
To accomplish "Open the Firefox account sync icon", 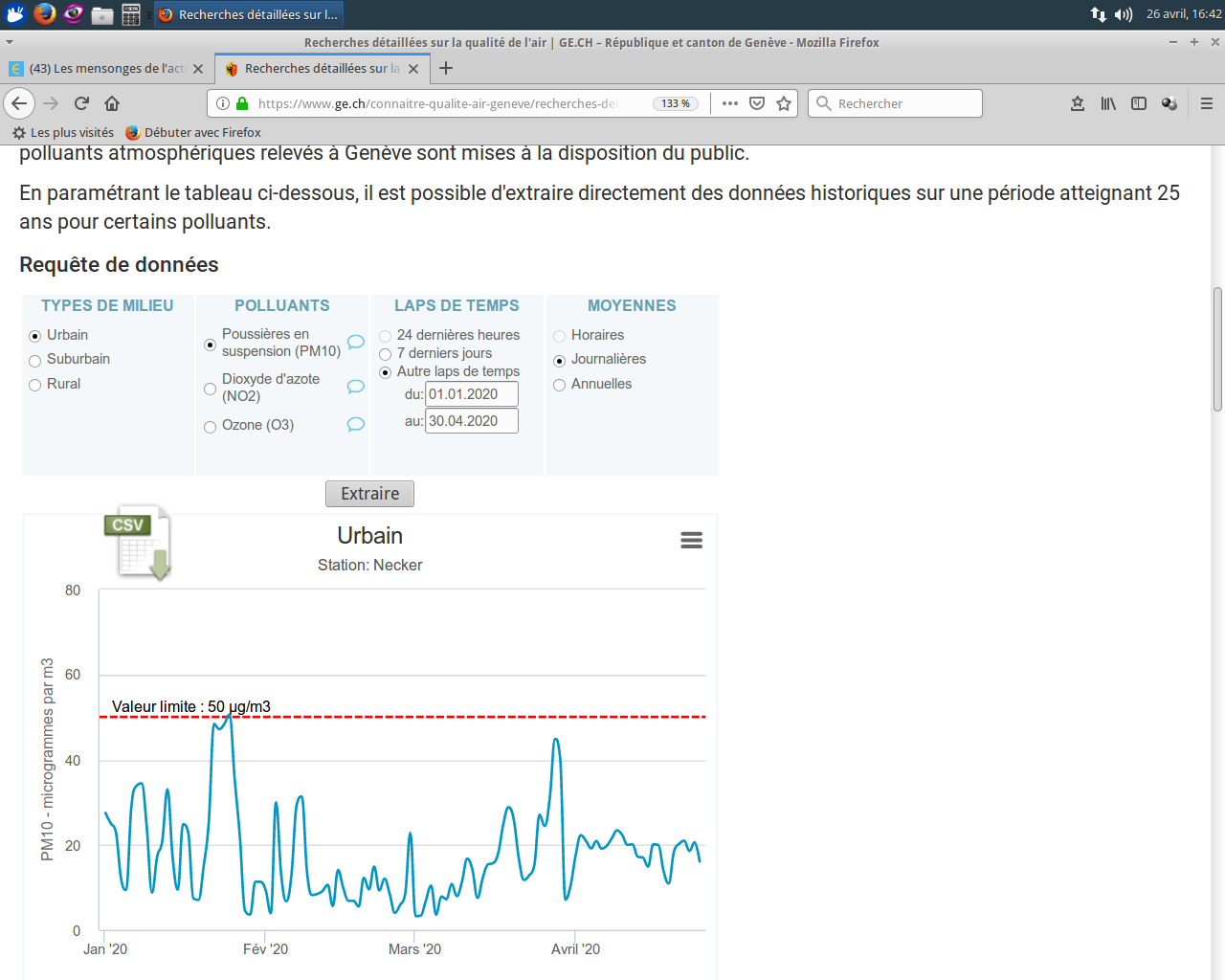I will (1169, 103).
